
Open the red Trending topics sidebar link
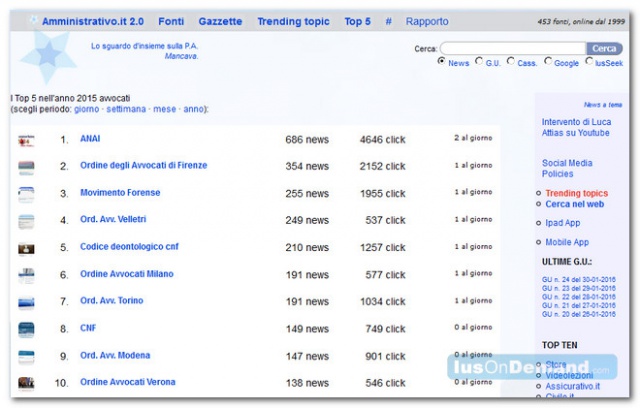(x=577, y=193)
